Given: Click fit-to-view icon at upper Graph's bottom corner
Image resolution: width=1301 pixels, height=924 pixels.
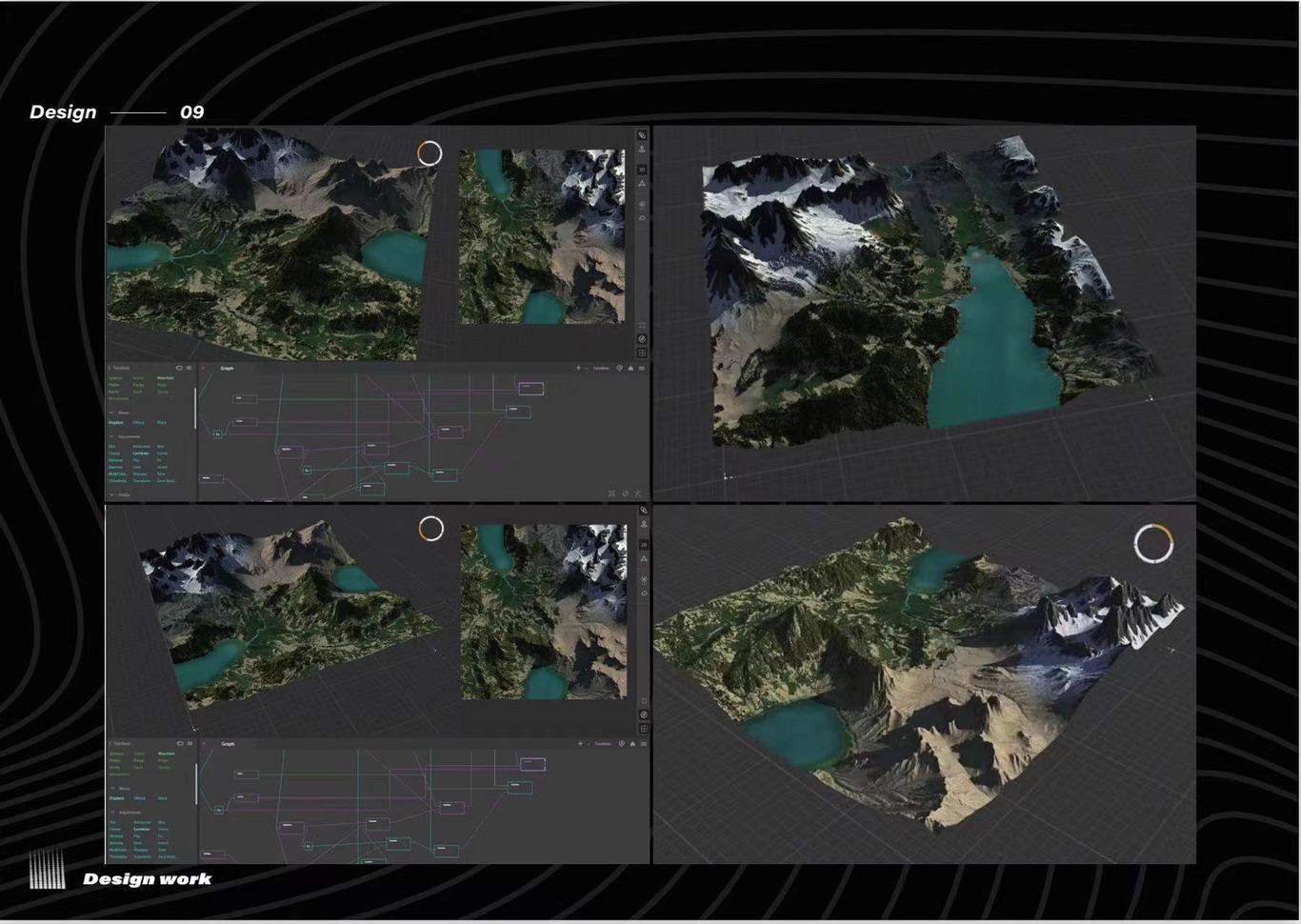Looking at the screenshot, I should pyautogui.click(x=610, y=493).
